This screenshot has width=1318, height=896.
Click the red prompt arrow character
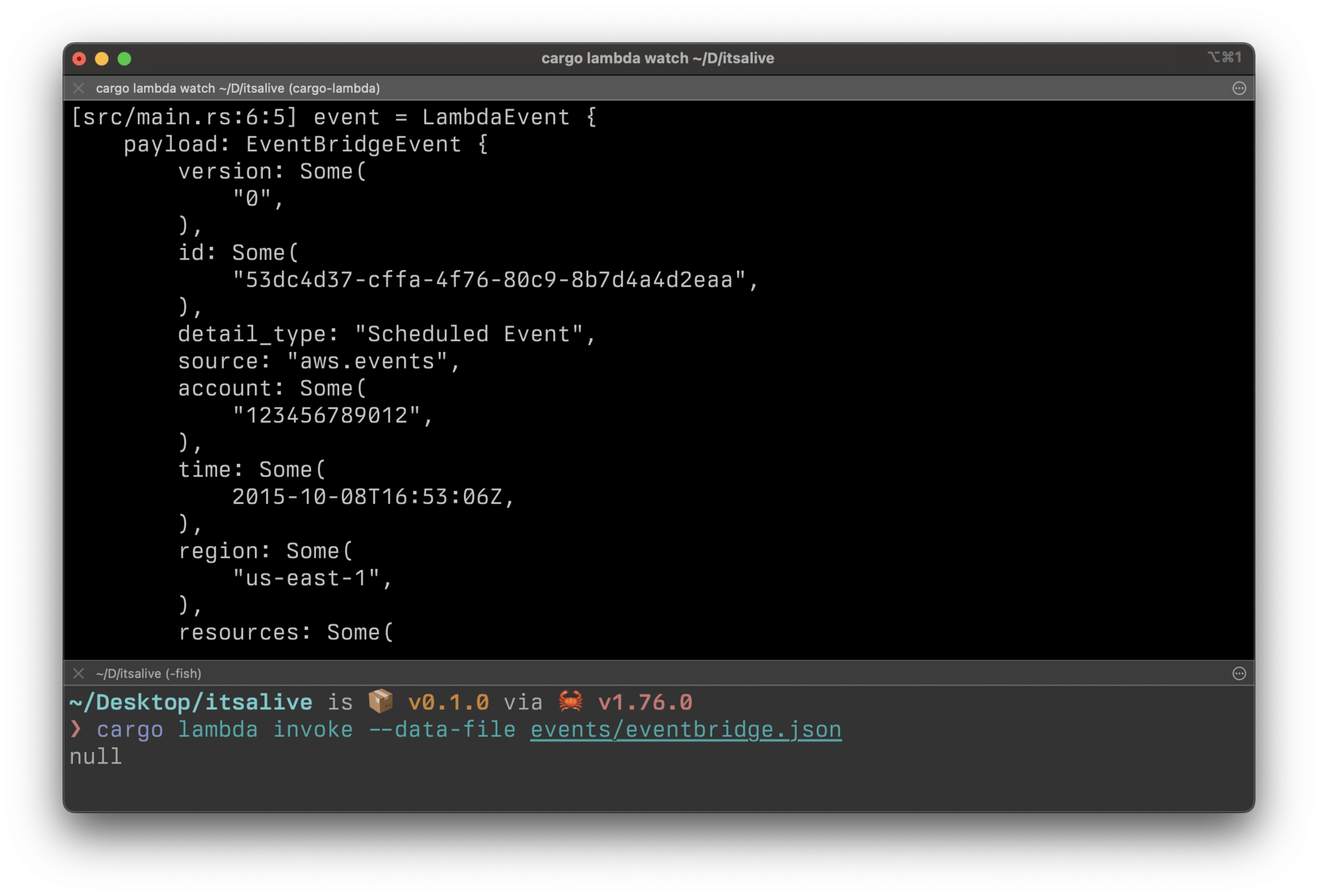click(76, 729)
